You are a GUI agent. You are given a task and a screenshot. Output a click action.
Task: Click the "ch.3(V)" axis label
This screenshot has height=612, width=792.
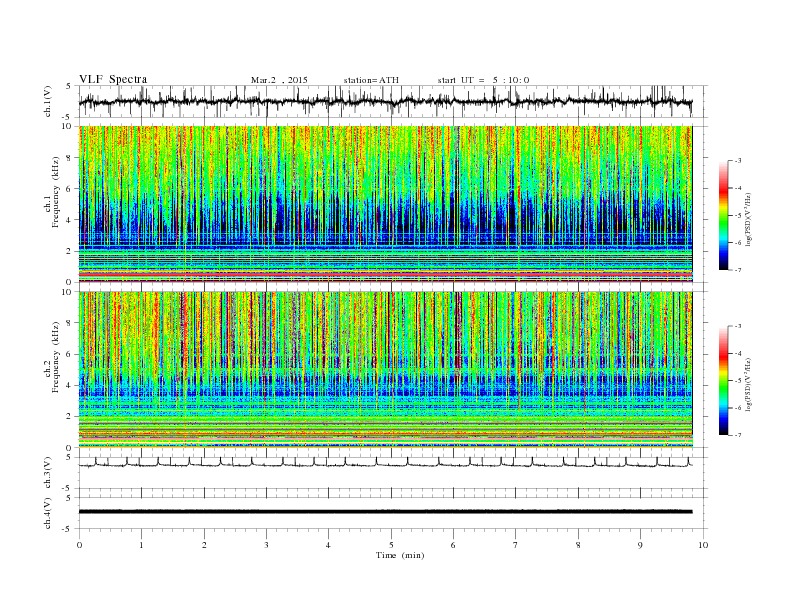49,473
